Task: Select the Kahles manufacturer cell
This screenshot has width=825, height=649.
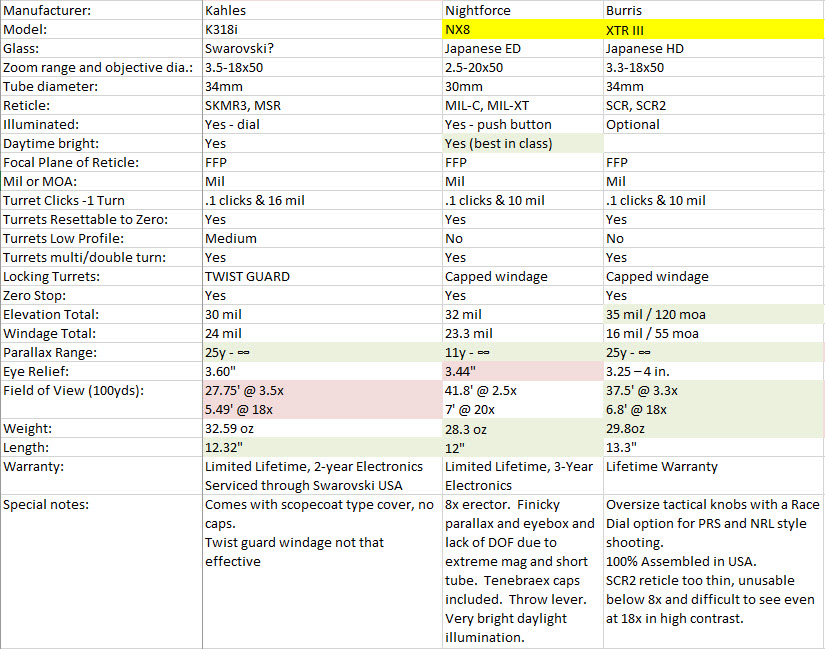Action: (x=320, y=11)
